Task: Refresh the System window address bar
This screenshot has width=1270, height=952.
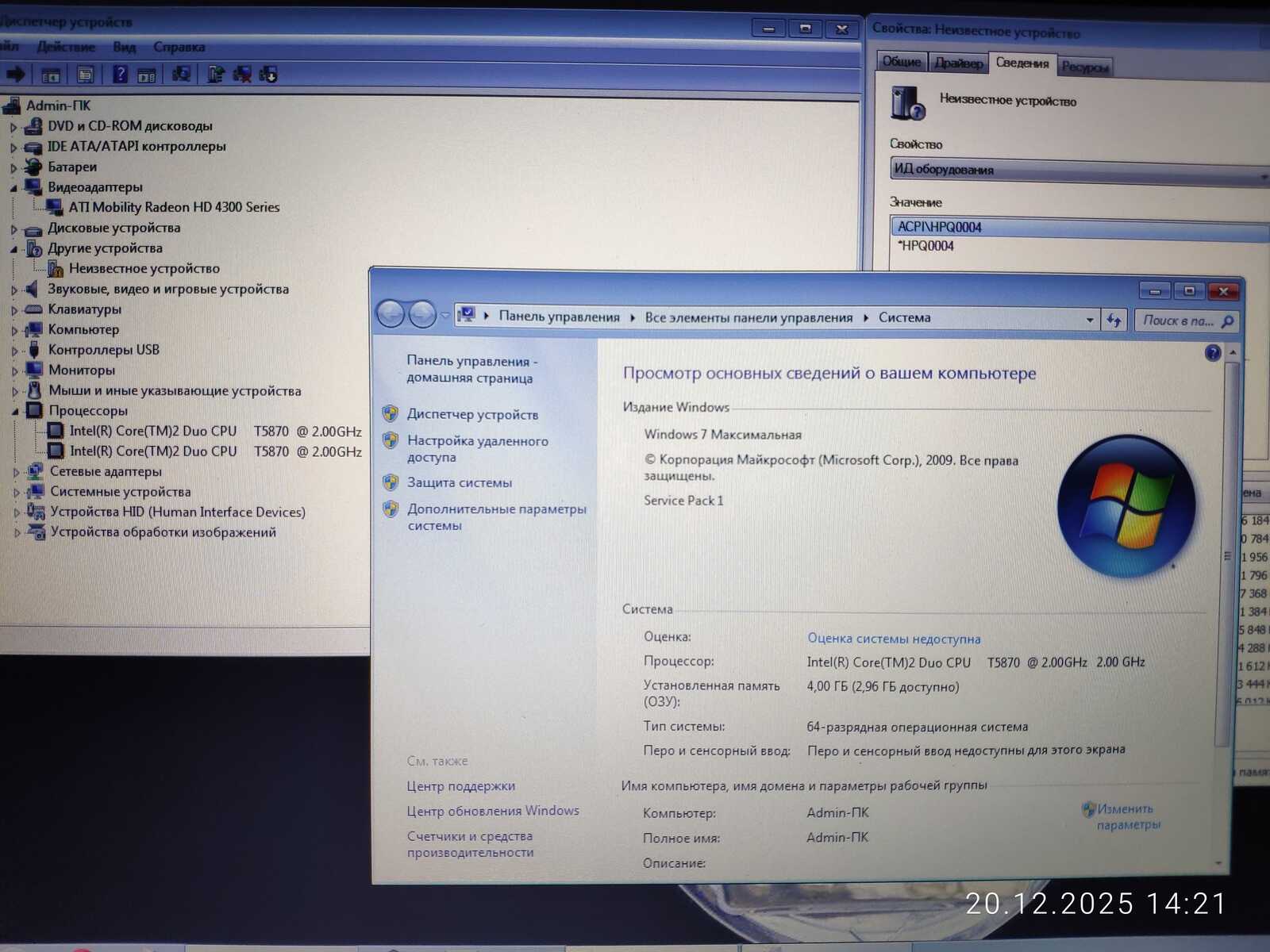Action: [1114, 321]
